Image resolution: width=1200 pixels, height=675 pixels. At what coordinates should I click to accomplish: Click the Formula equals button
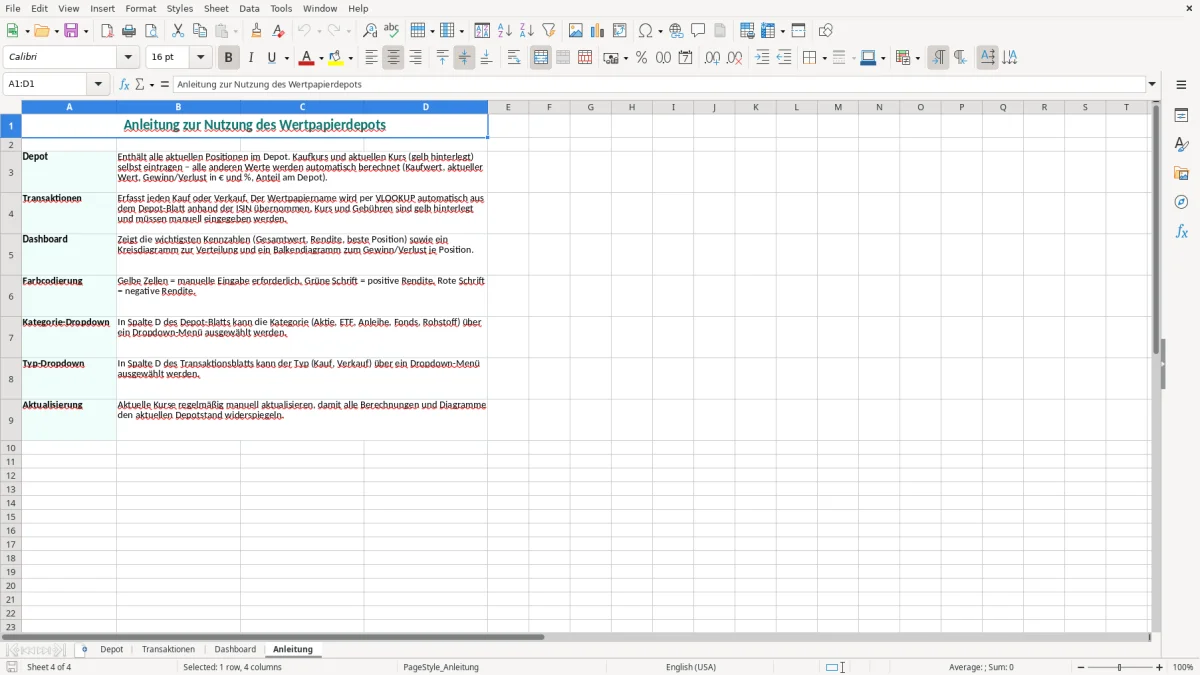(x=165, y=84)
